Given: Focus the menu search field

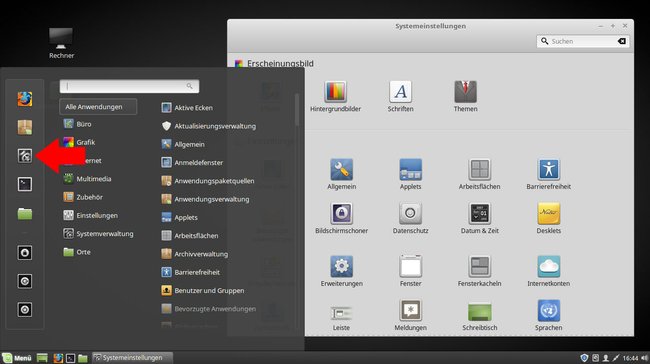Looking at the screenshot, I should coord(129,86).
